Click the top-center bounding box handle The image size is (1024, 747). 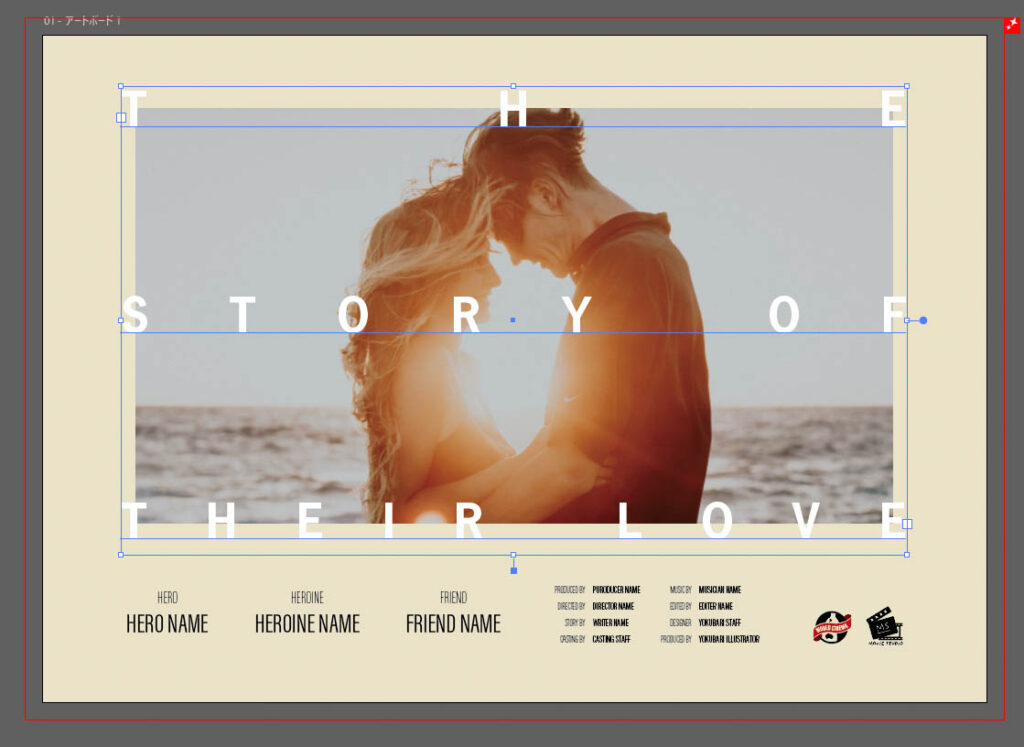point(514,87)
